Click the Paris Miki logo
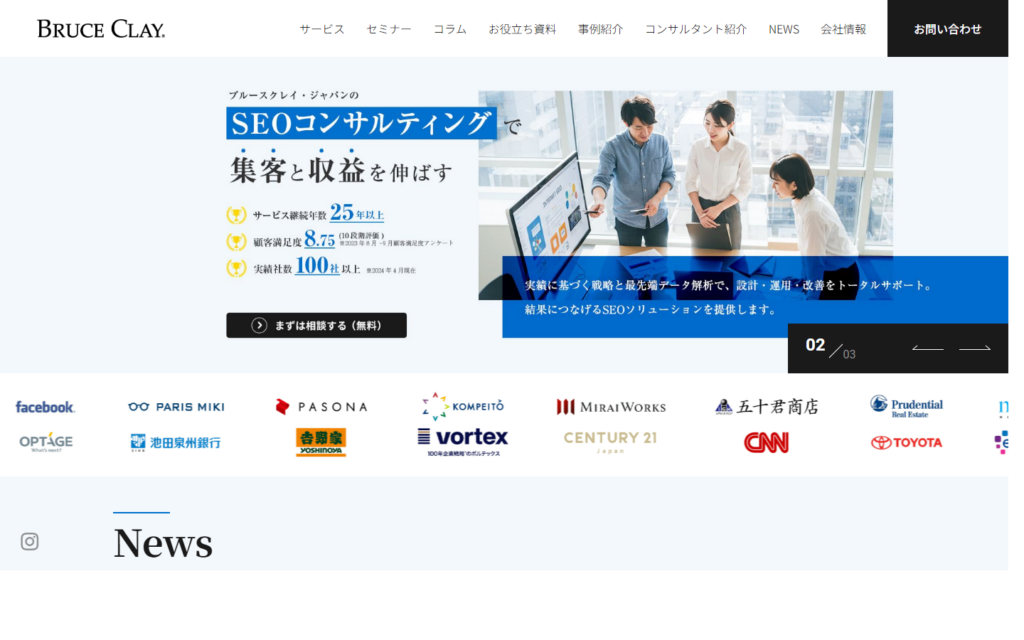Viewport: 1024px width, 640px height. (176, 407)
